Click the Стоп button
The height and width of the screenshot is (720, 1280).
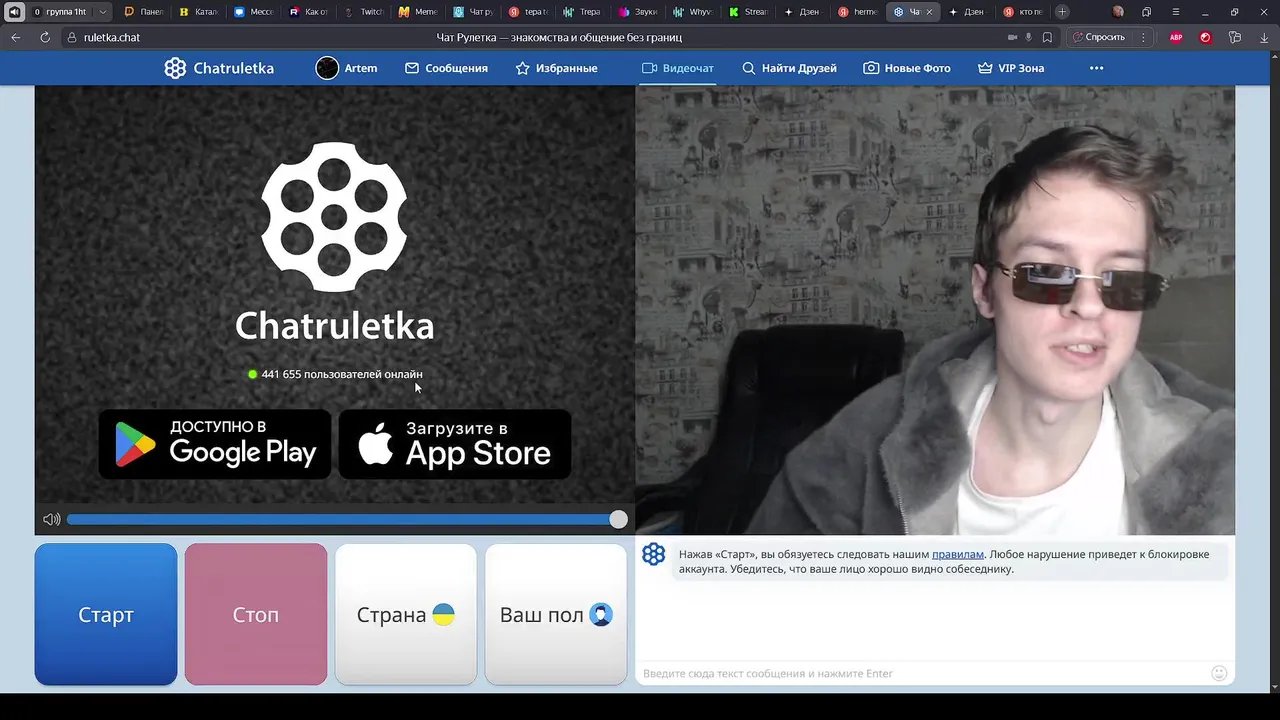point(256,614)
